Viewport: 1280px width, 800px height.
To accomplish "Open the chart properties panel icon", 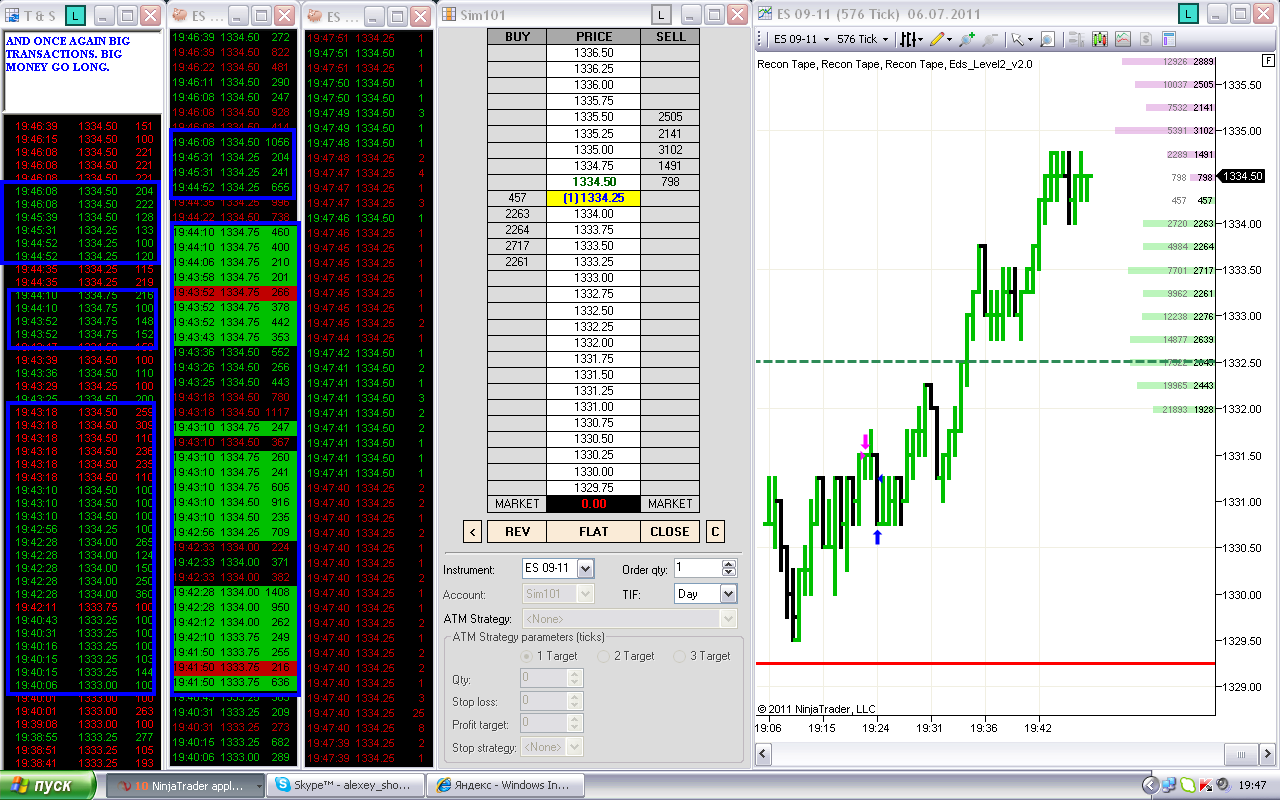I will click(x=1168, y=39).
